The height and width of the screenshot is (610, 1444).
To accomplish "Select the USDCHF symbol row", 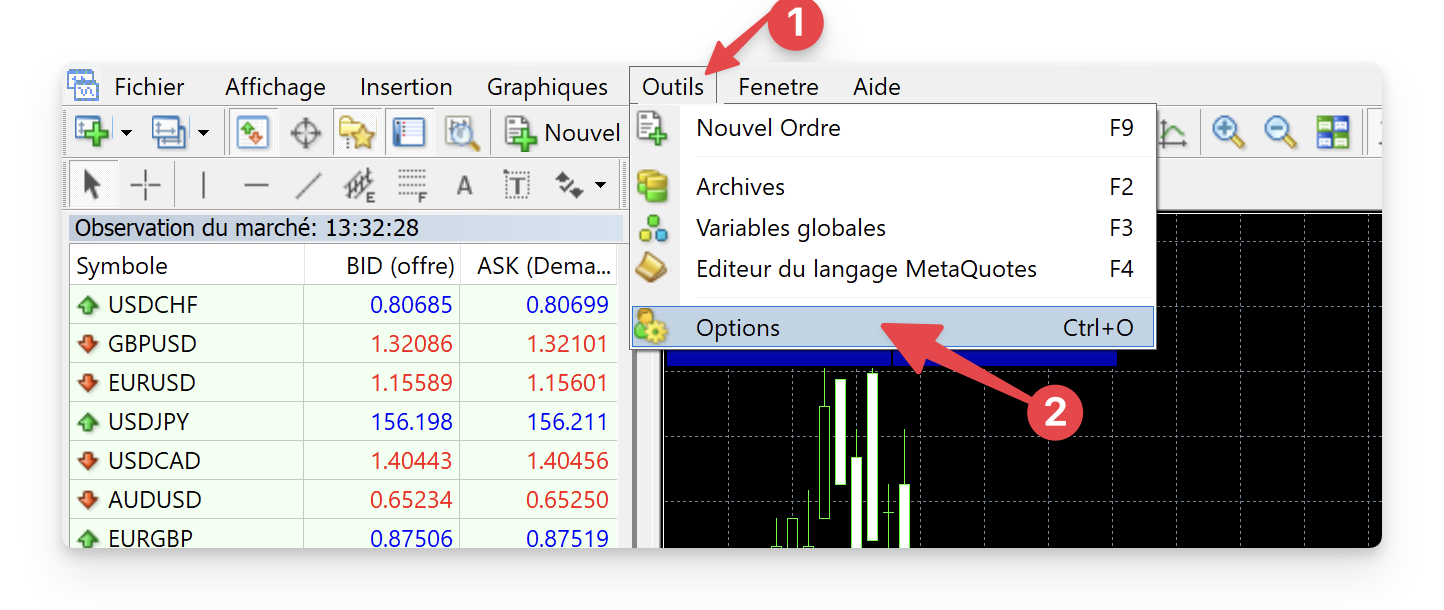I will [x=344, y=304].
